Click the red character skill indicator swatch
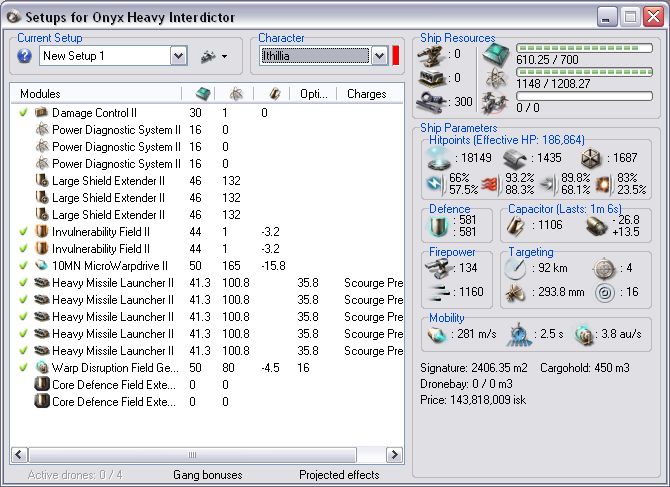 click(395, 56)
